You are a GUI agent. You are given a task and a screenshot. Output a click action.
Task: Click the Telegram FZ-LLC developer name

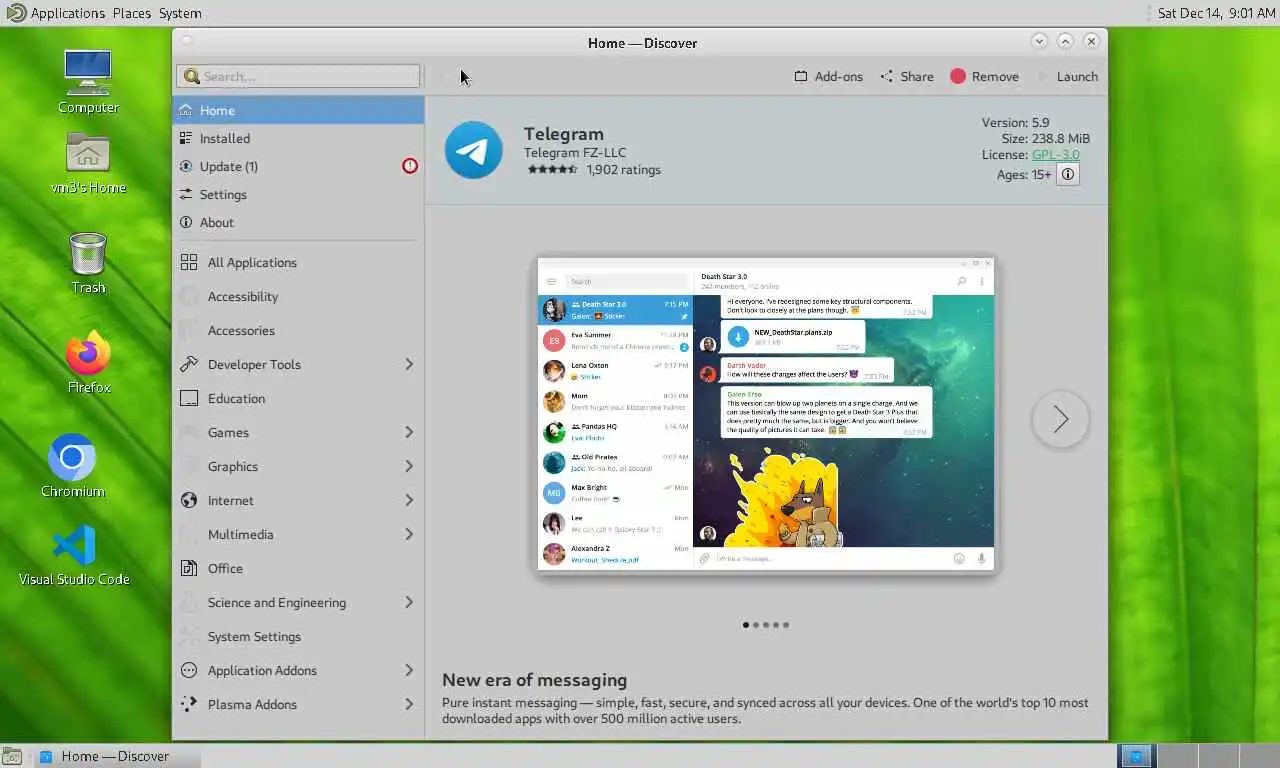coord(575,153)
